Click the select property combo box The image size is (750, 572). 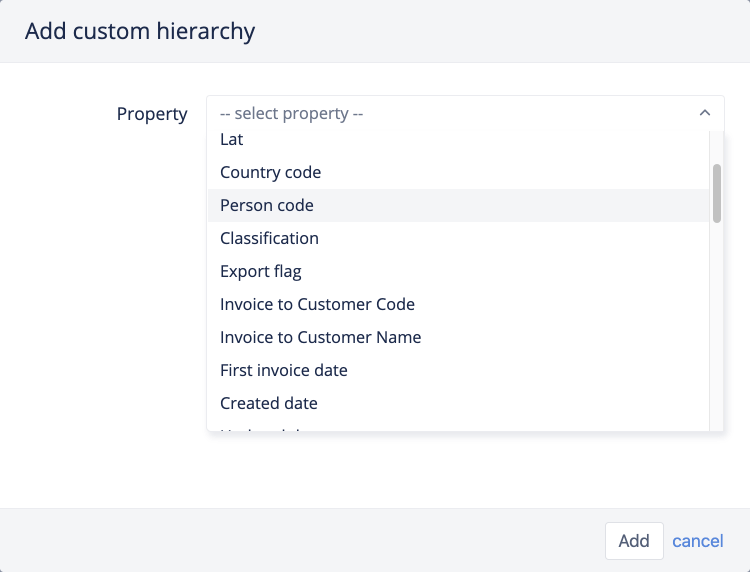pyautogui.click(x=450, y=114)
